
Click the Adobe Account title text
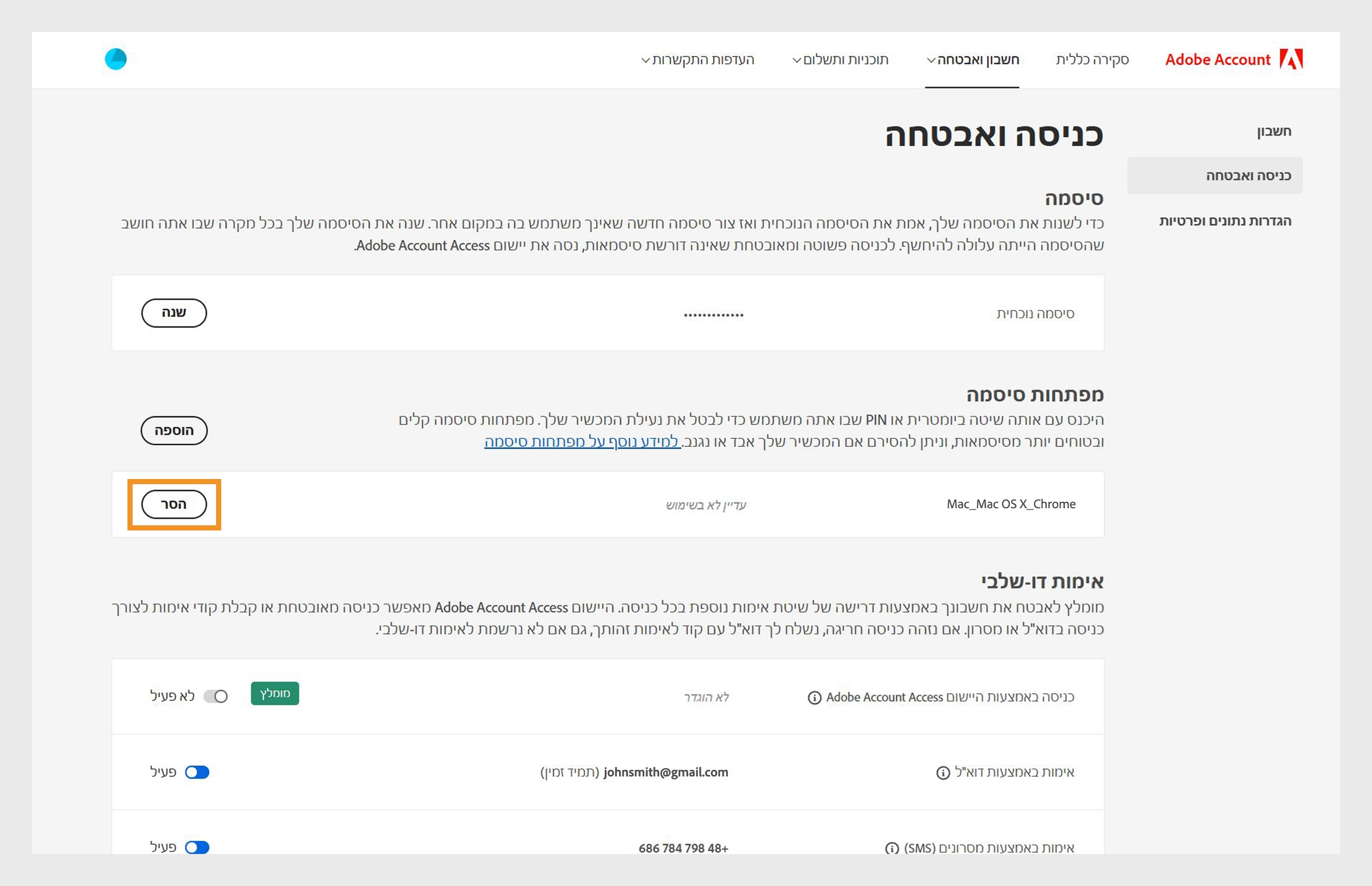(1217, 60)
